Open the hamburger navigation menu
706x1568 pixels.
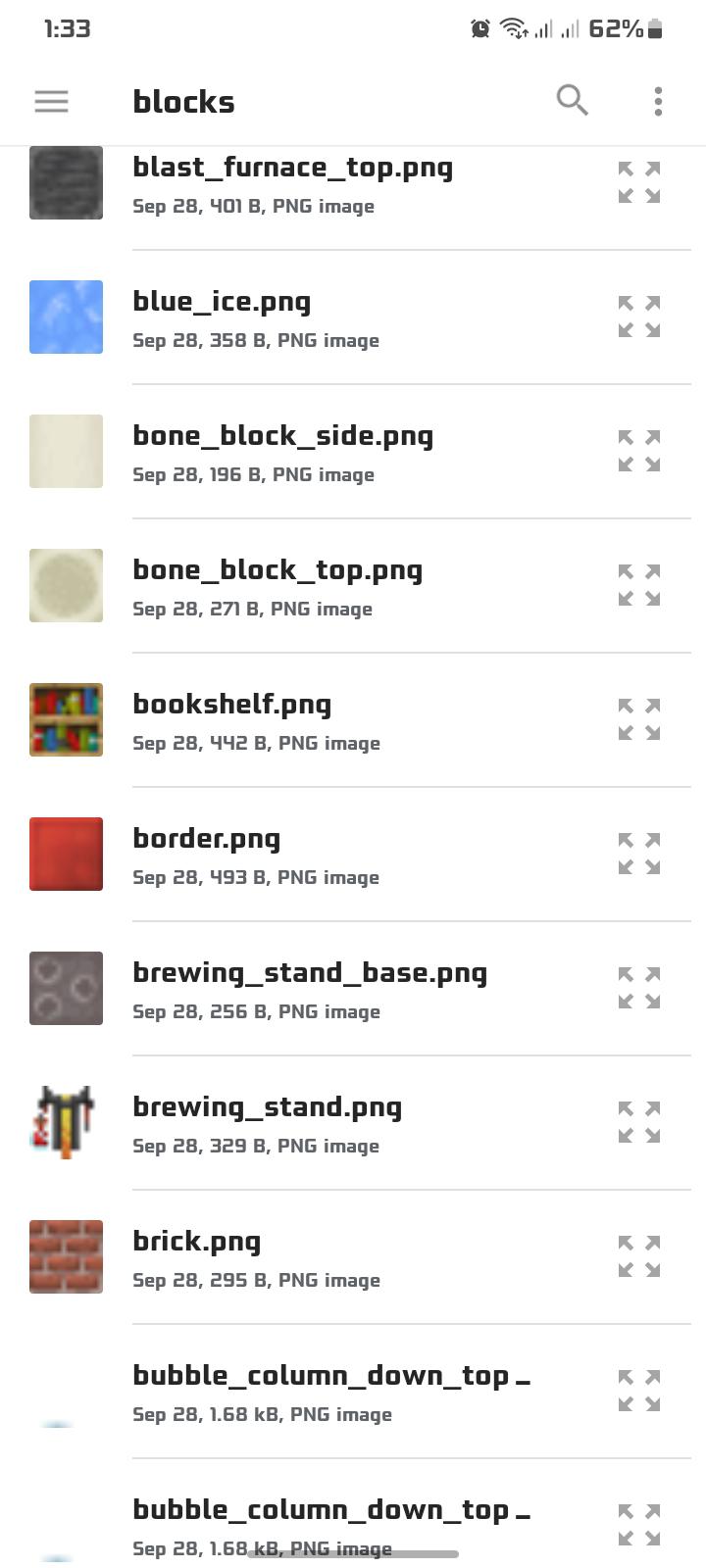click(x=51, y=101)
